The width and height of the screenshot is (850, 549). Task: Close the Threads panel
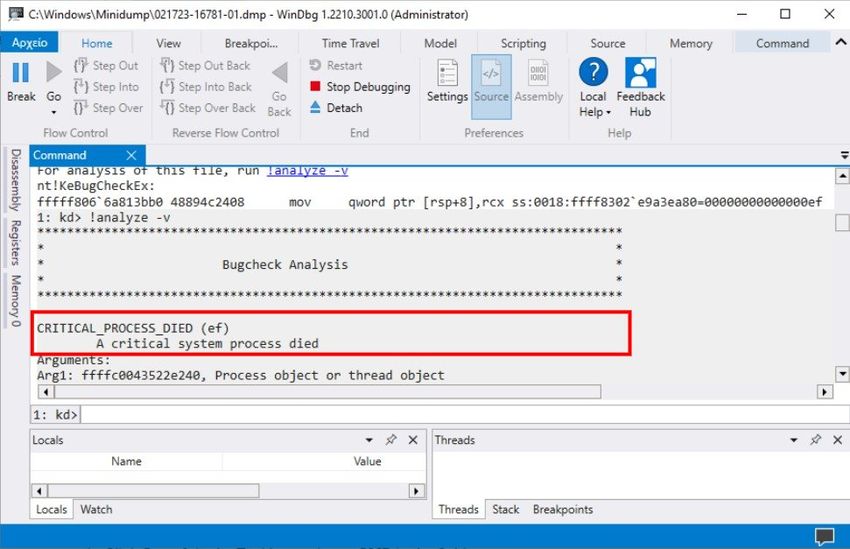click(x=838, y=440)
